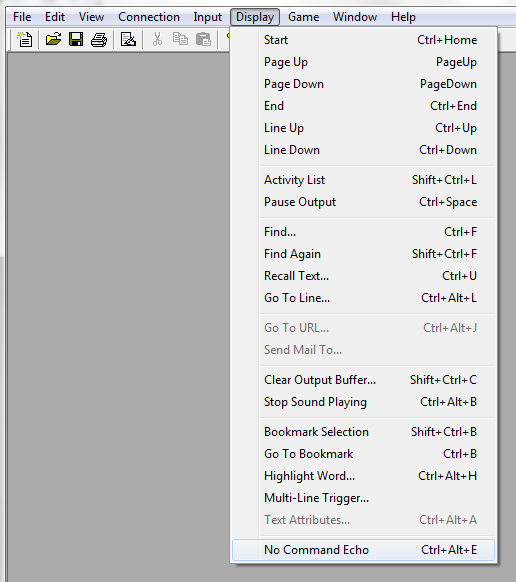Click the Copy toolbar icon
Screen dimensions: 516x582
click(x=180, y=39)
